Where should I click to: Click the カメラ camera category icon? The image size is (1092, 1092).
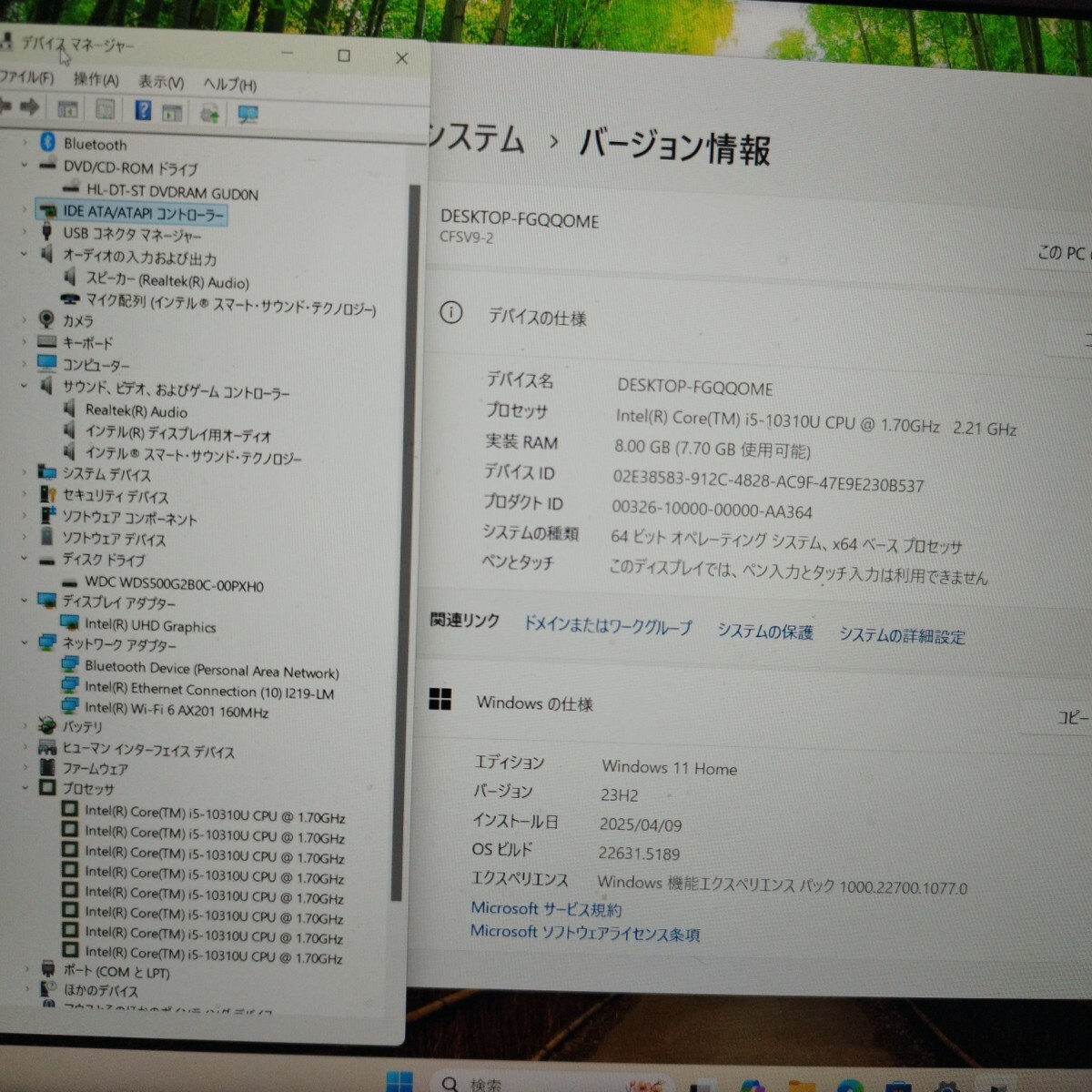[x=46, y=318]
